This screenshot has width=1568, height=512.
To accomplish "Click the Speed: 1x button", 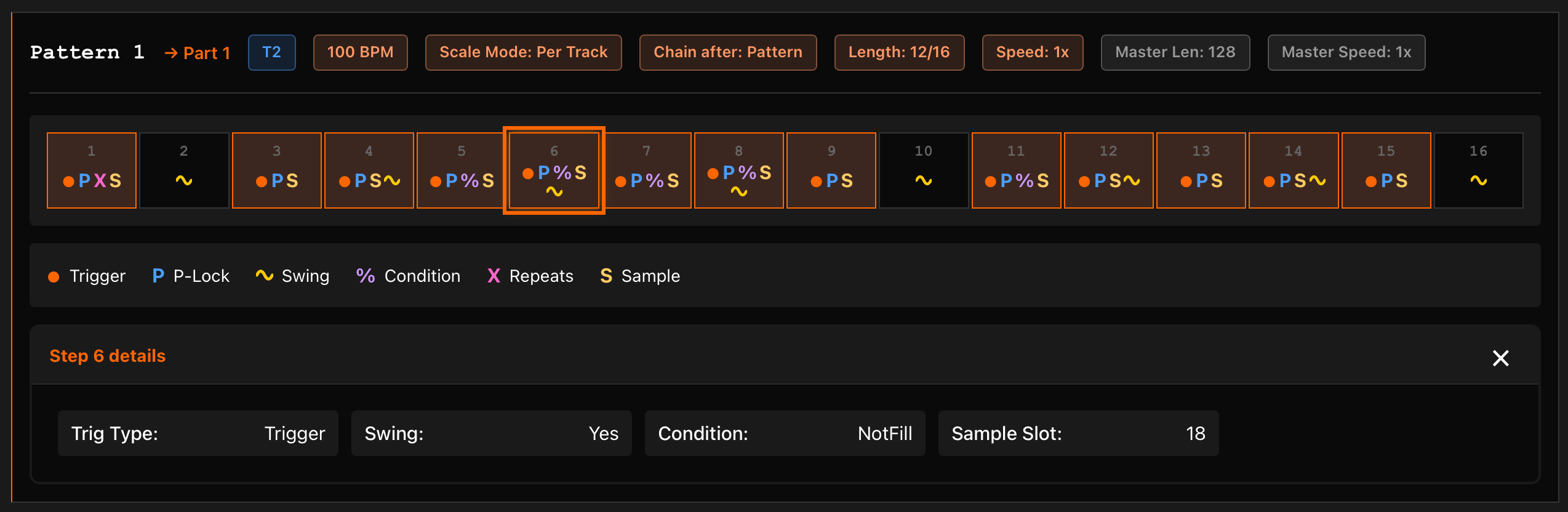I will (1033, 52).
